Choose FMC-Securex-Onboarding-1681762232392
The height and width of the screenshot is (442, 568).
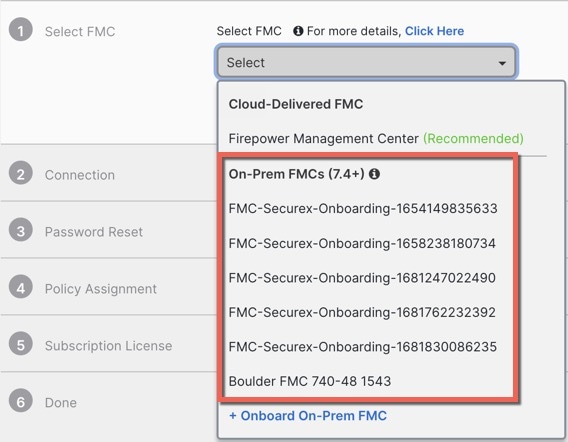coord(362,312)
